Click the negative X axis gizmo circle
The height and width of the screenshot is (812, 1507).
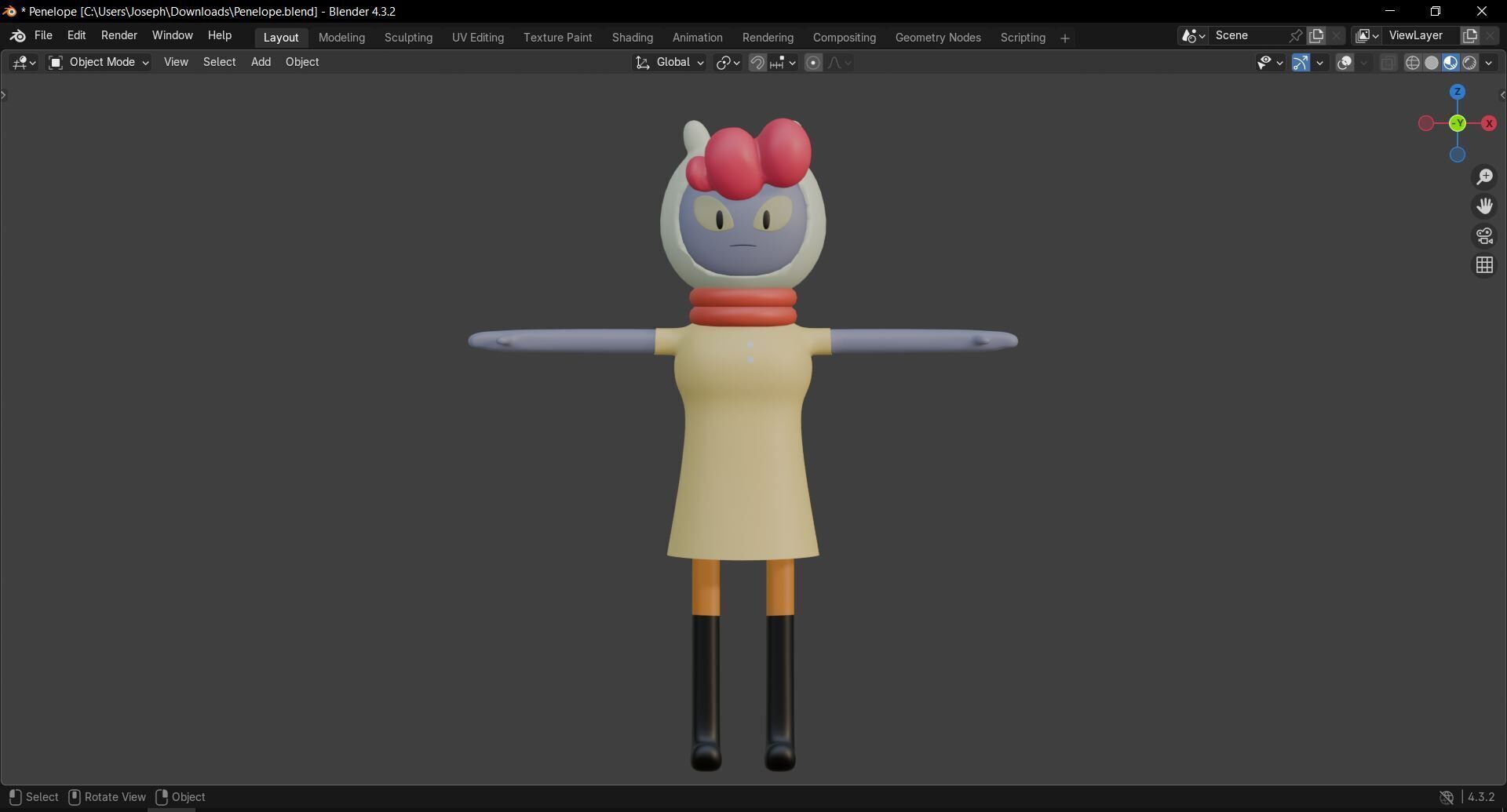(x=1426, y=123)
